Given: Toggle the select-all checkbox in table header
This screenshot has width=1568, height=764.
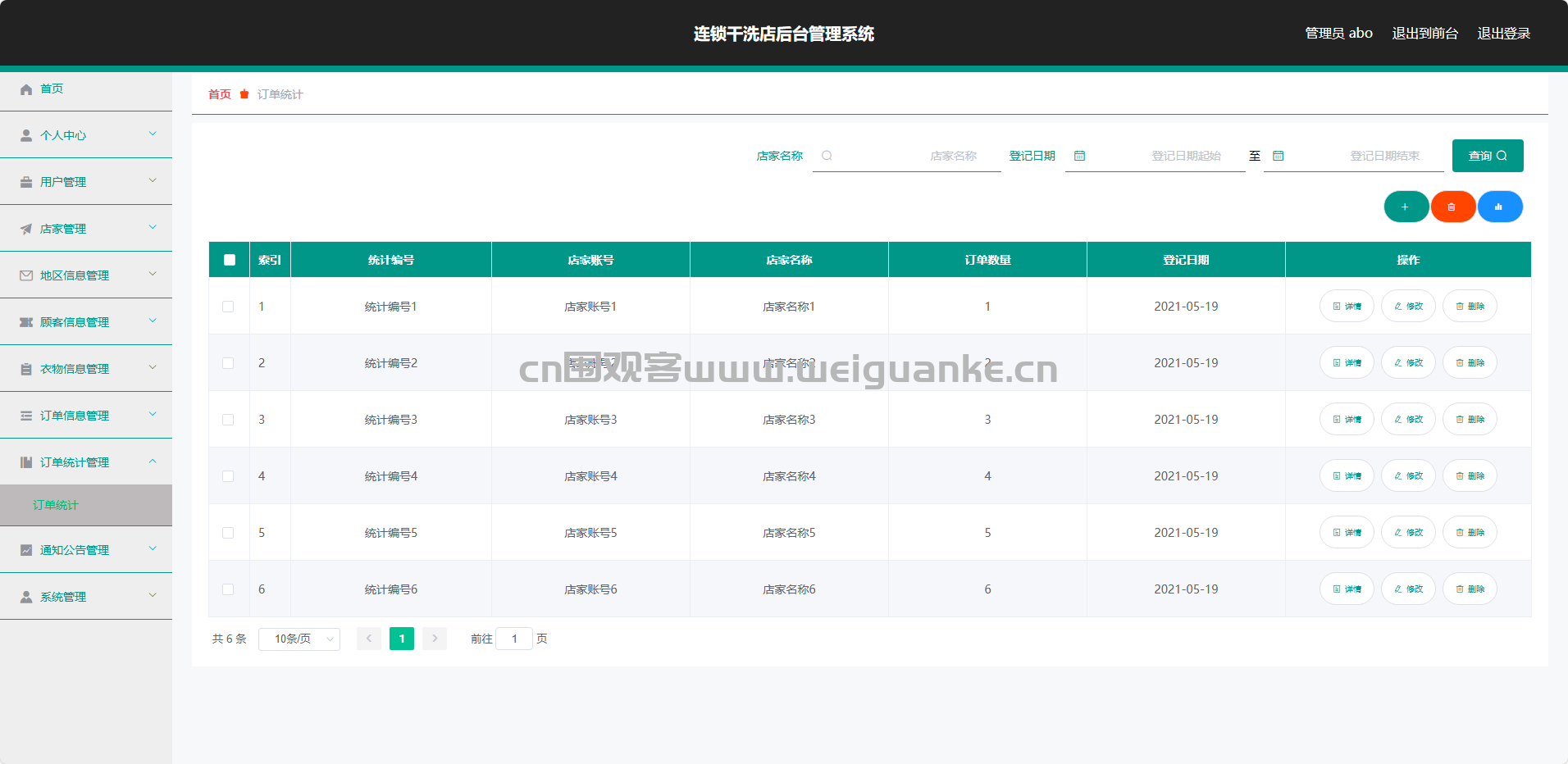Looking at the screenshot, I should tap(230, 260).
